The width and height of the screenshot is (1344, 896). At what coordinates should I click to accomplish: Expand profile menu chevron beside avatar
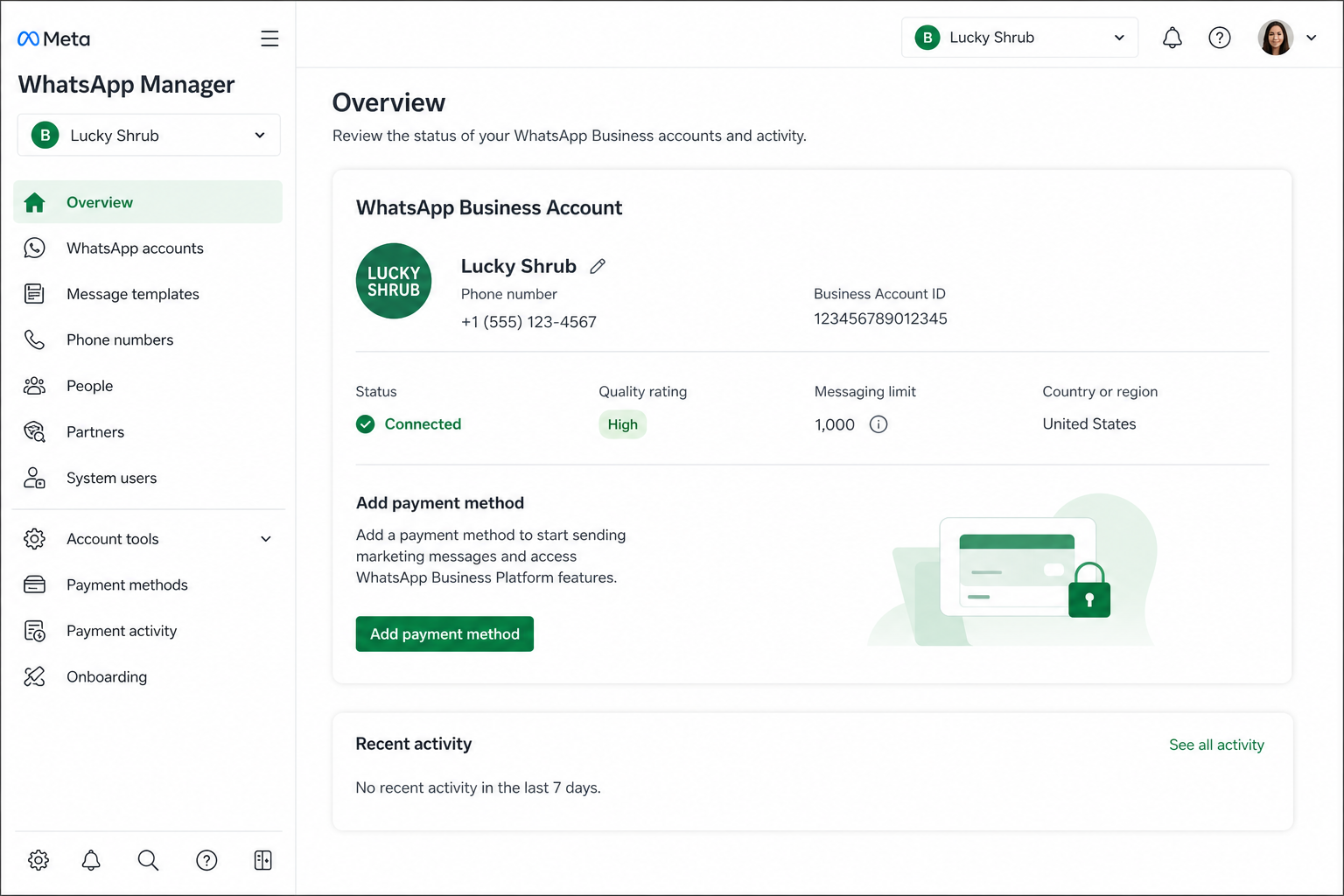coord(1312,38)
